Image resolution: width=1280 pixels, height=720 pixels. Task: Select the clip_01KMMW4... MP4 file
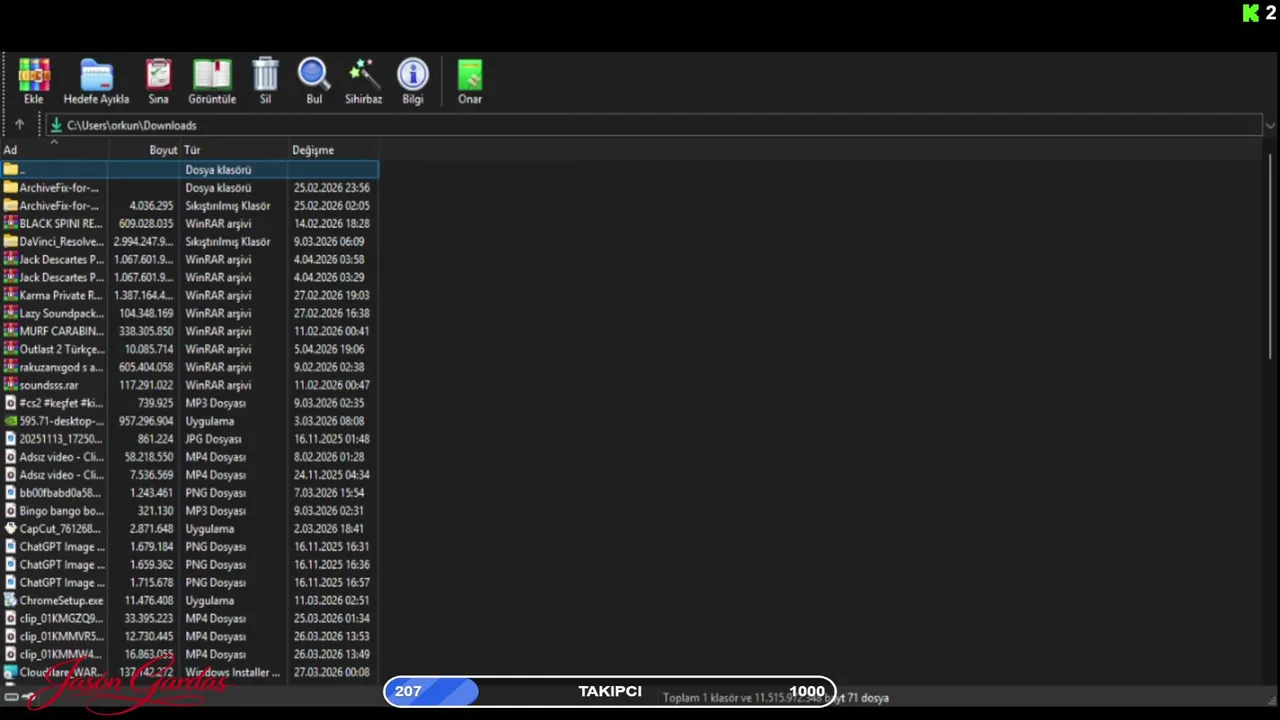(x=189, y=655)
